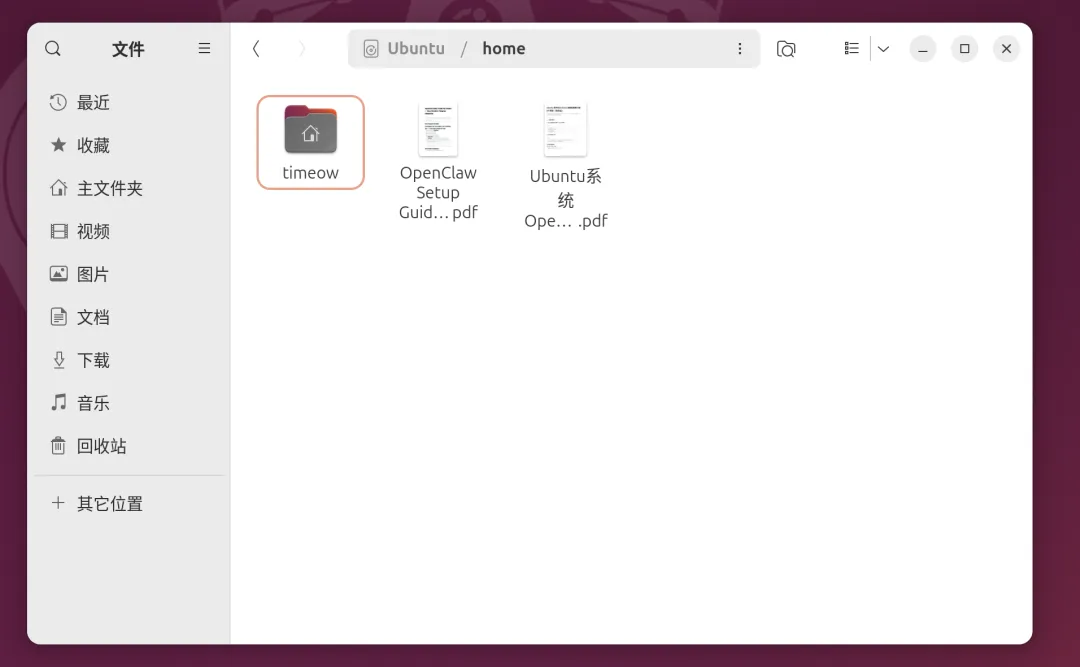Click the plus icon for Other Locations

pyautogui.click(x=59, y=503)
